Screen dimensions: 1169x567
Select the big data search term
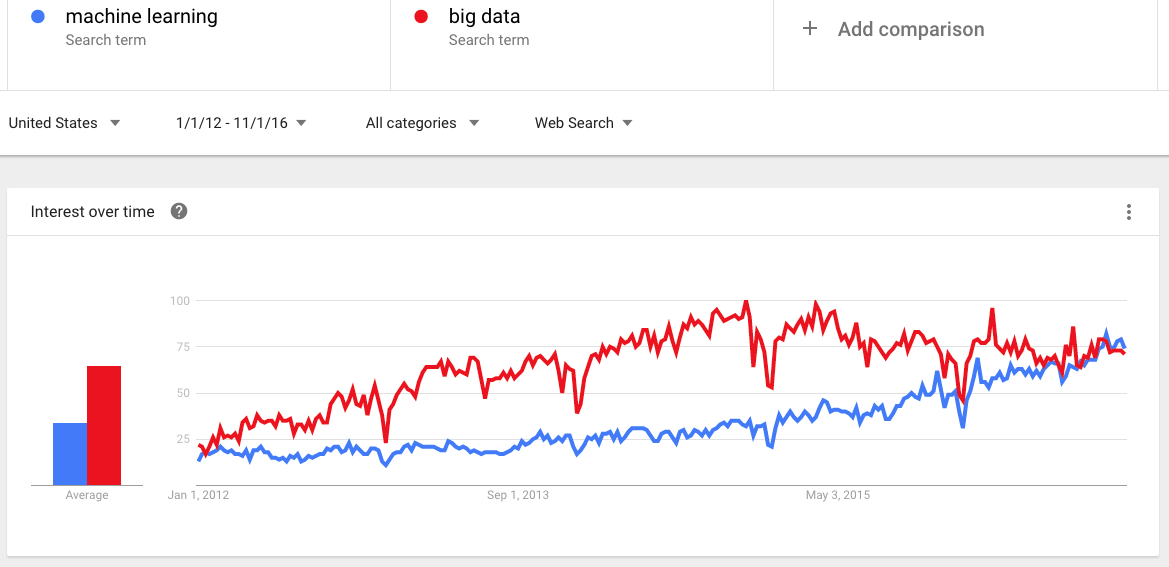485,16
